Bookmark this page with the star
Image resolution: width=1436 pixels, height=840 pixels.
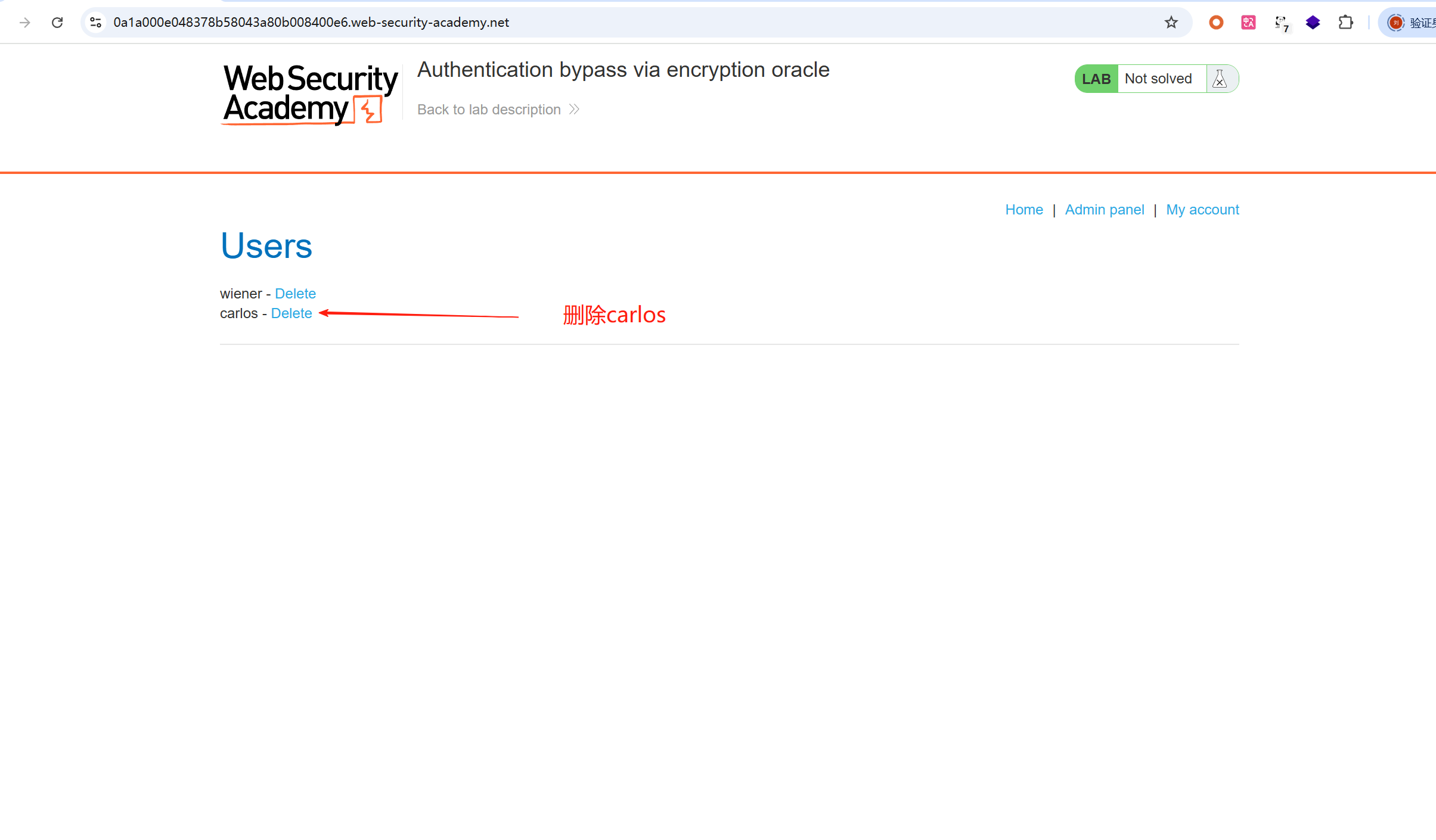point(1171,23)
